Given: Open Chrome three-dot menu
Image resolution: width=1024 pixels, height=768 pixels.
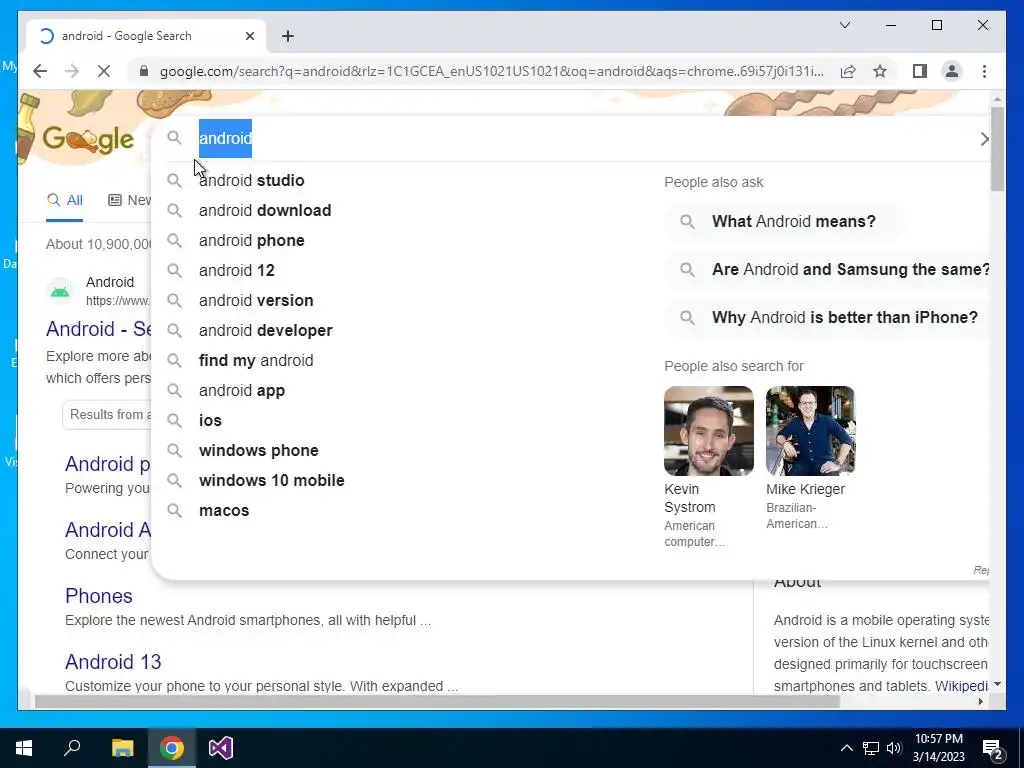Looking at the screenshot, I should [x=984, y=71].
